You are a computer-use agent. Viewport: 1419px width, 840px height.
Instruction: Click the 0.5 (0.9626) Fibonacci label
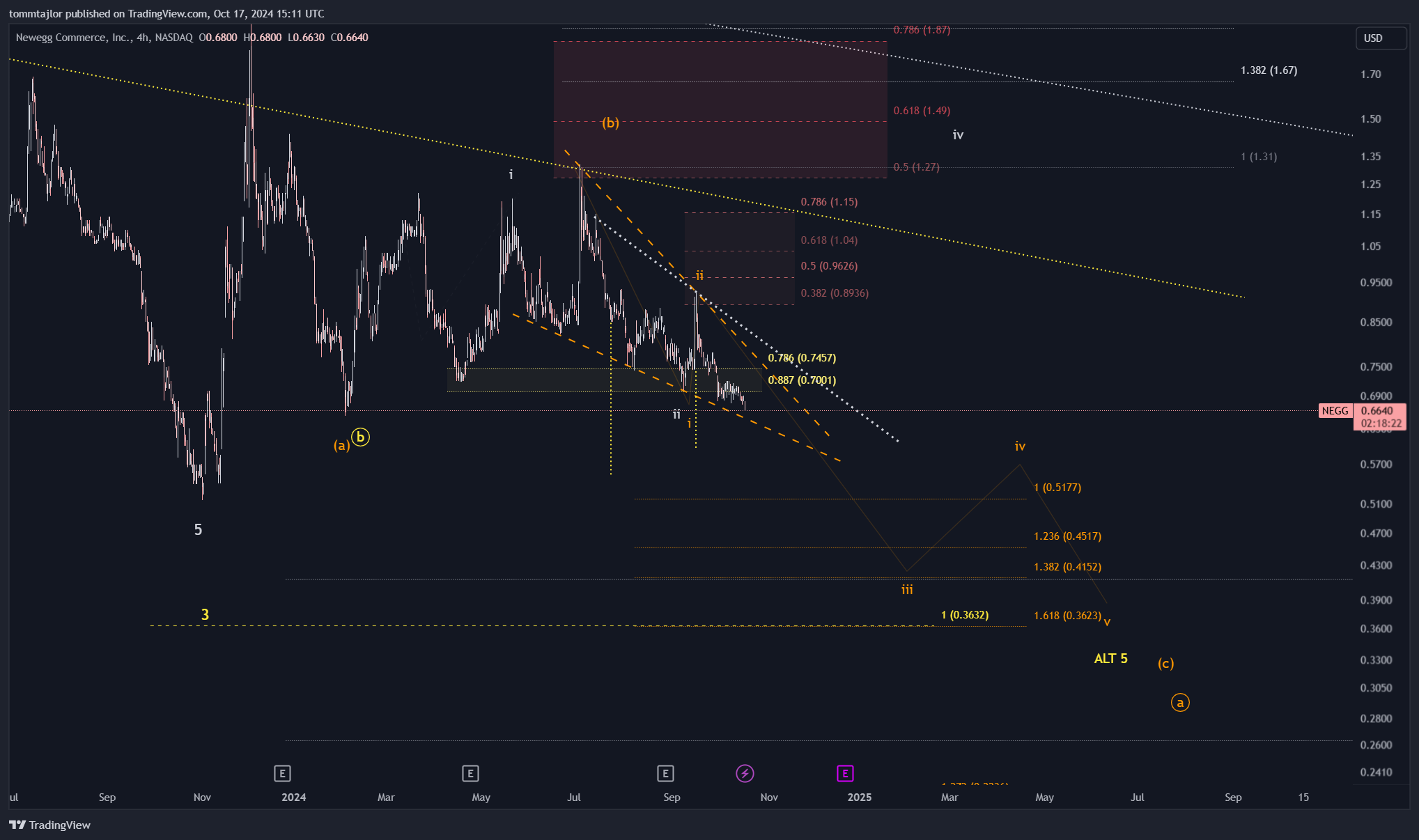[x=830, y=266]
